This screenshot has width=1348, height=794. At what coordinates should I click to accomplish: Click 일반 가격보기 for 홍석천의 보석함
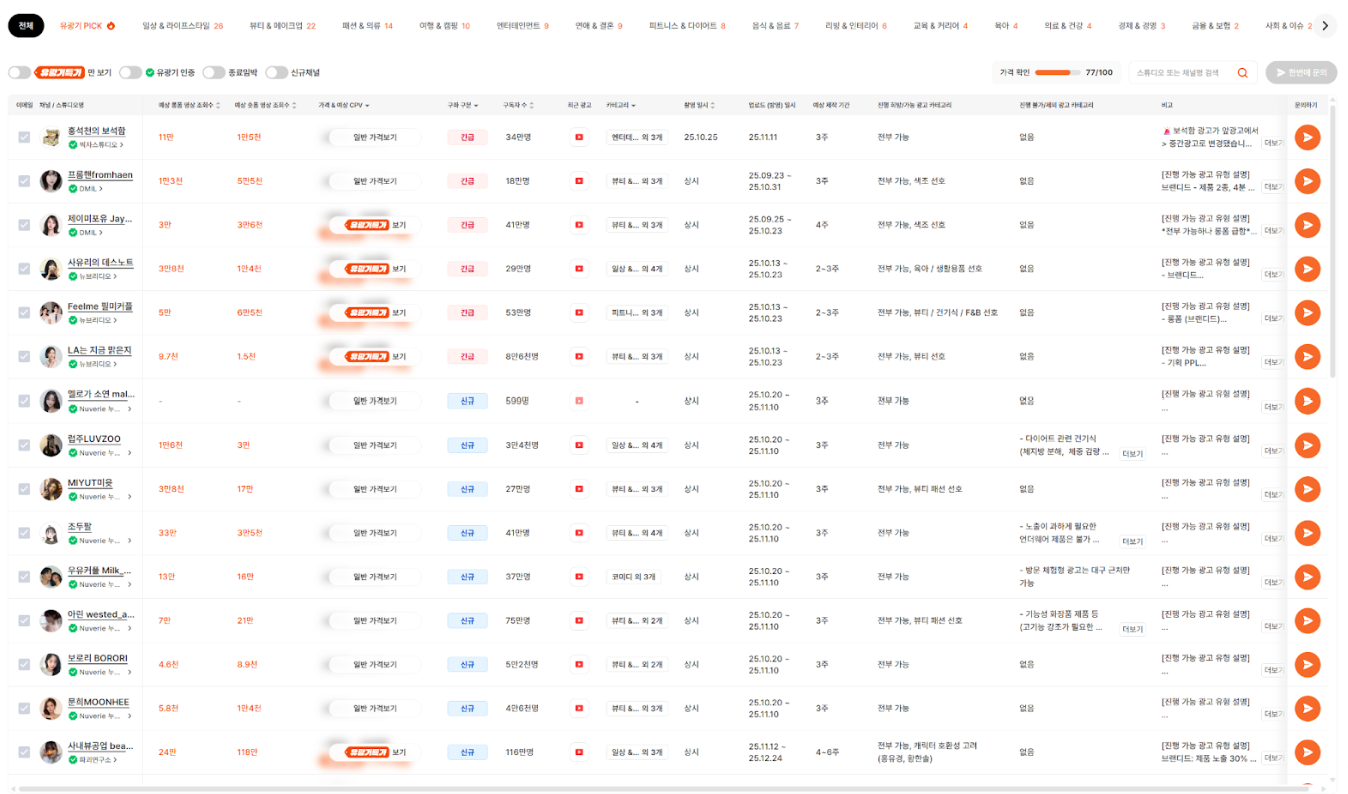click(375, 137)
